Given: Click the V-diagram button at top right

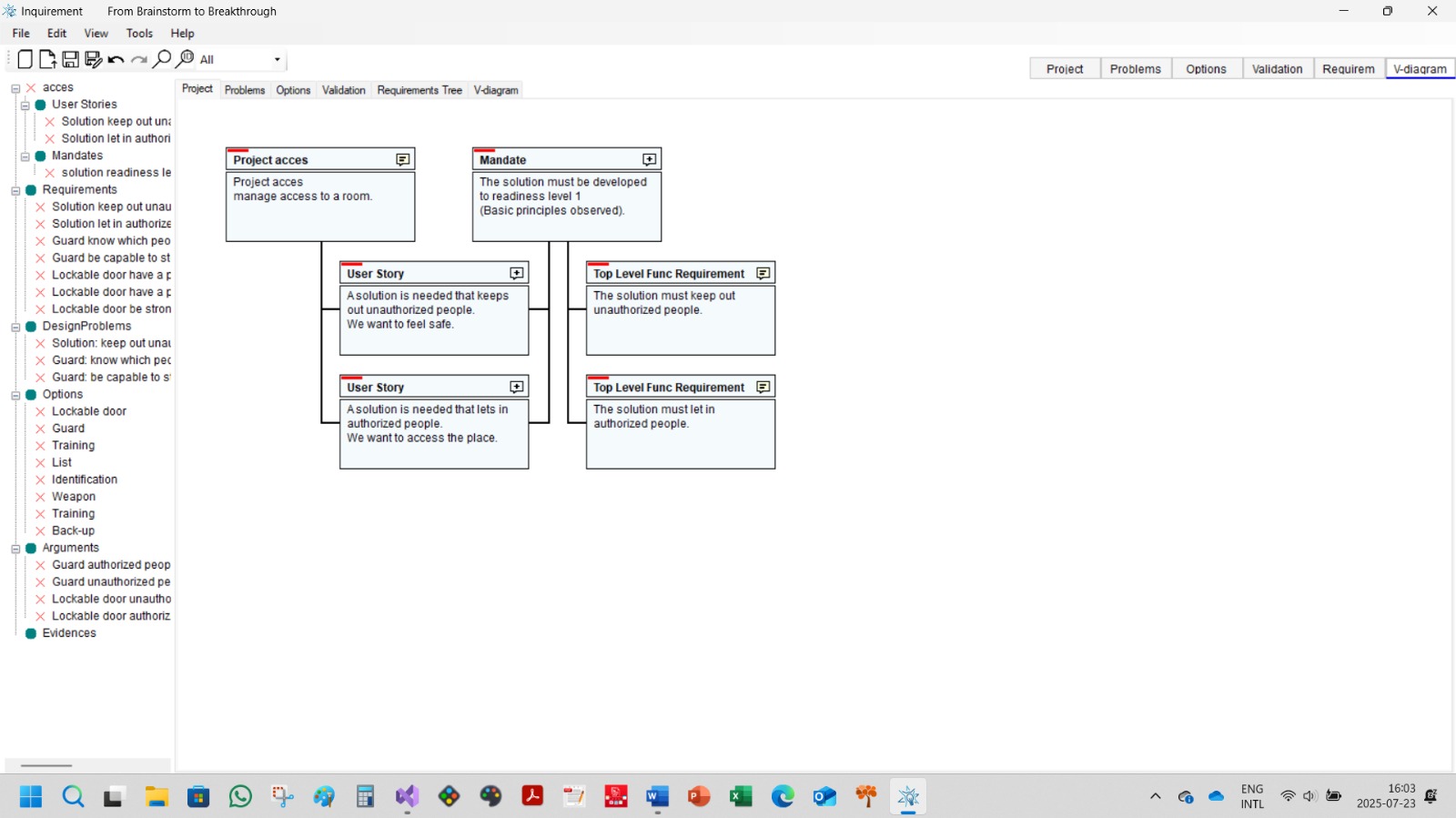Looking at the screenshot, I should click(1420, 69).
